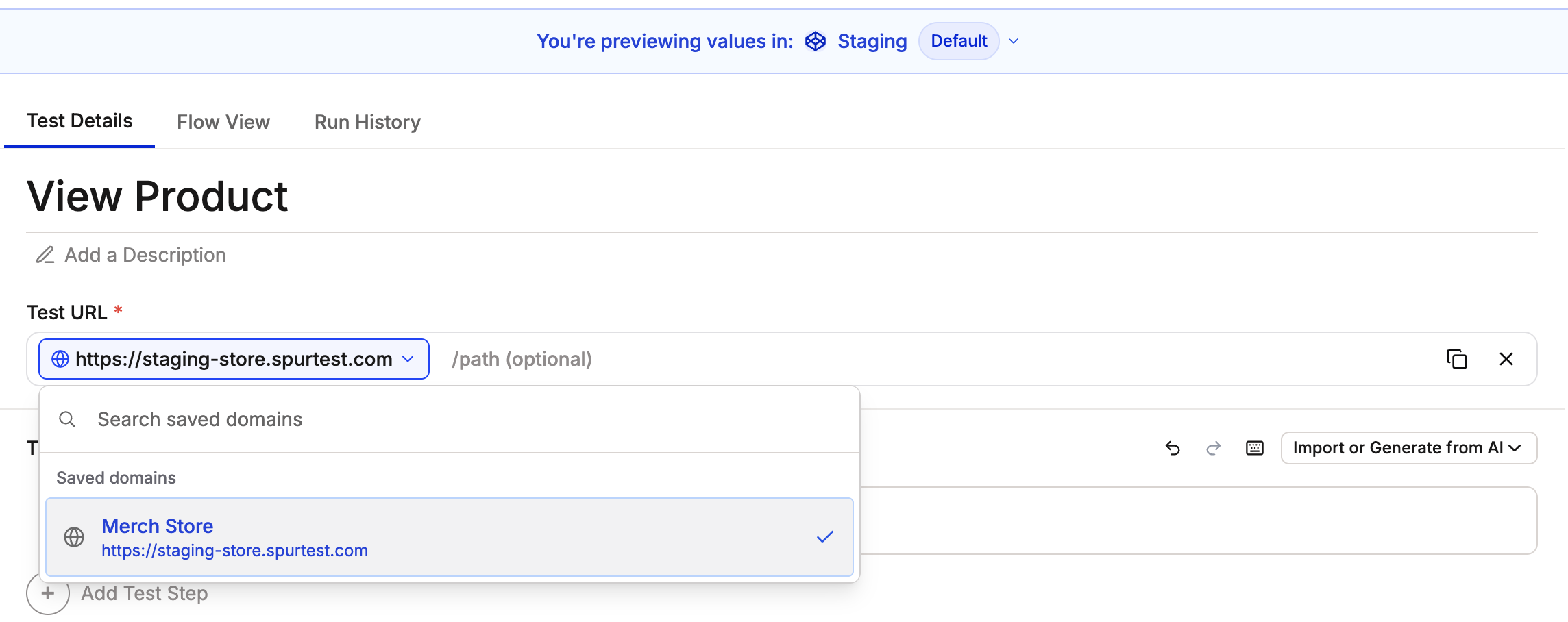
Task: Open Import or Generate from AI dropdown
Action: [1408, 448]
